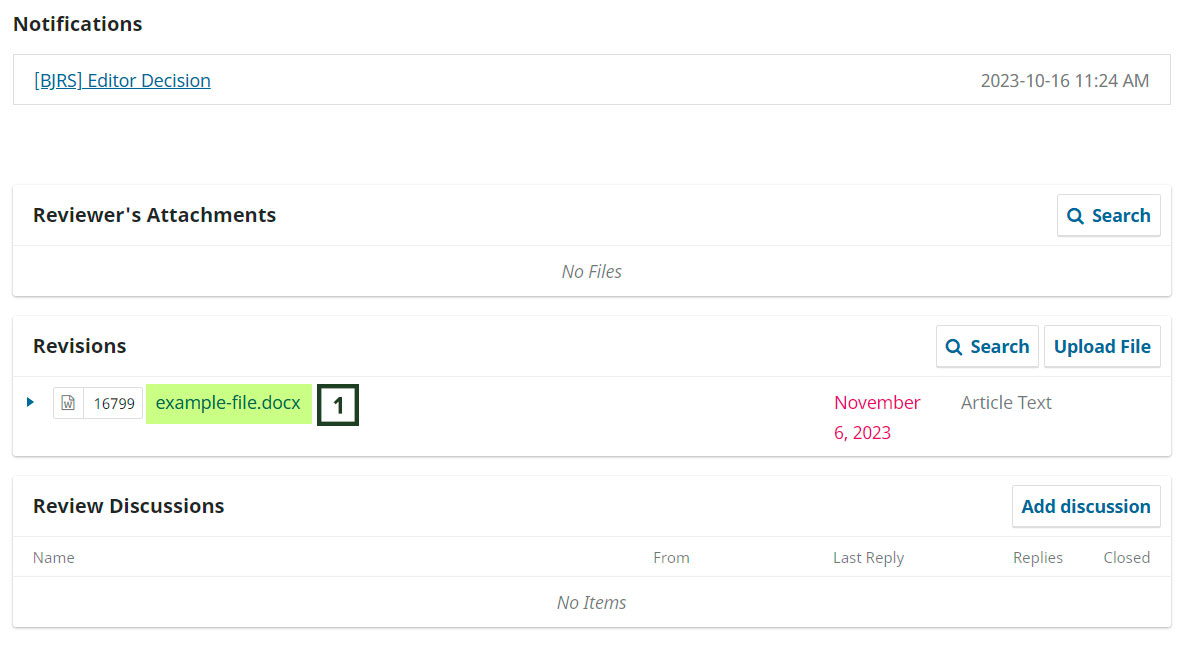The image size is (1192, 648).
Task: Click the numbered marker 1 beside the file
Action: [338, 405]
